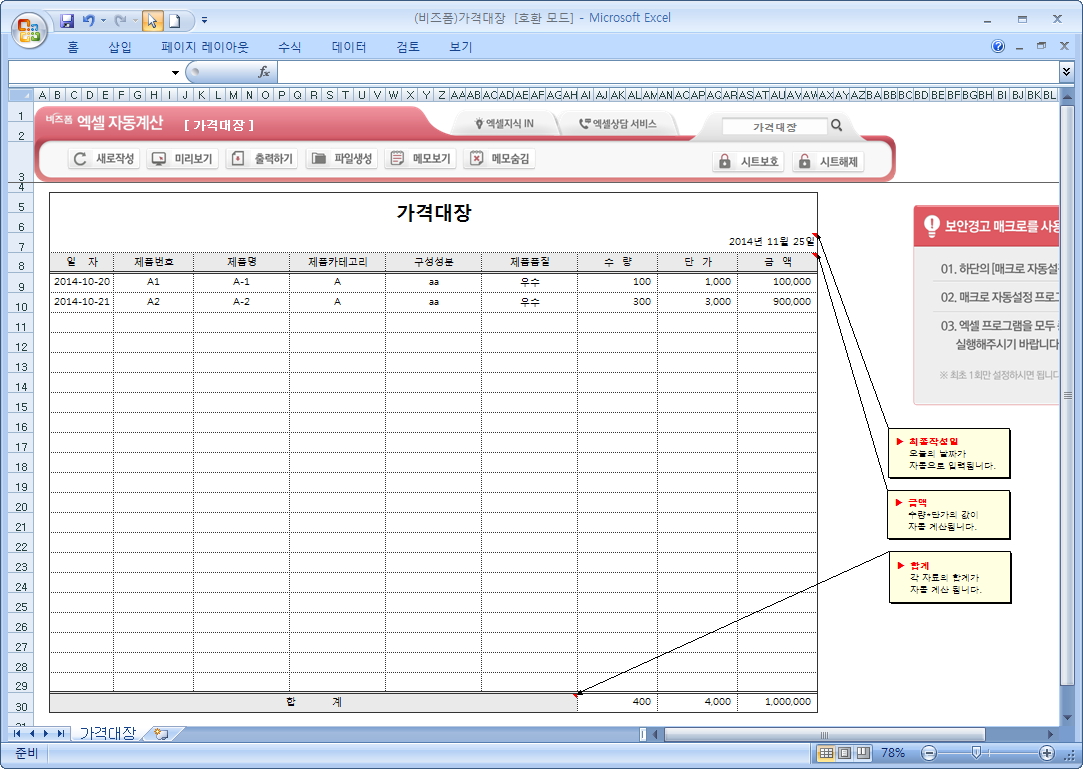Click the 가격대장 search input field

pyautogui.click(x=775, y=127)
